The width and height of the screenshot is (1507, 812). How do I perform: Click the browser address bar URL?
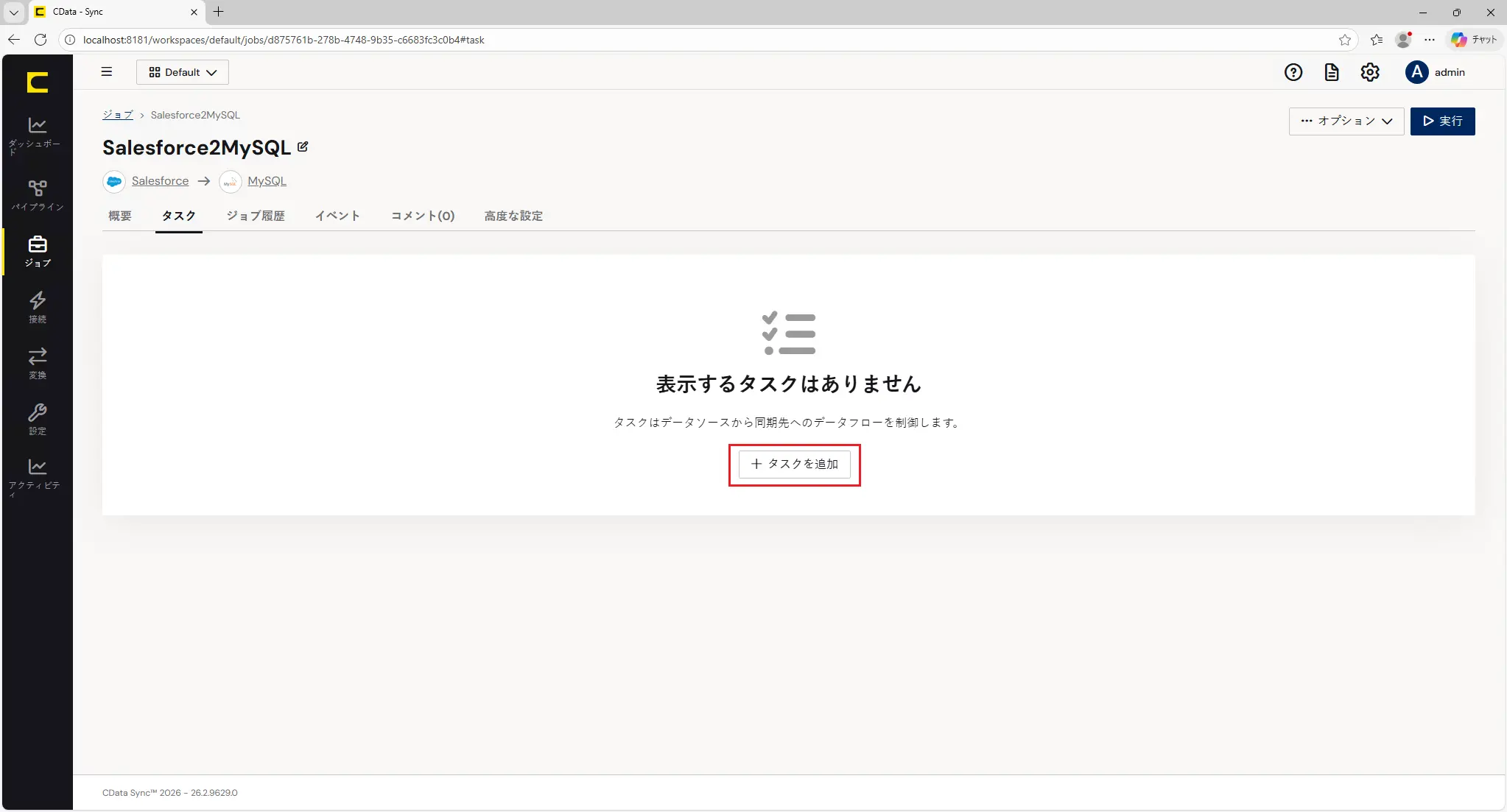284,40
